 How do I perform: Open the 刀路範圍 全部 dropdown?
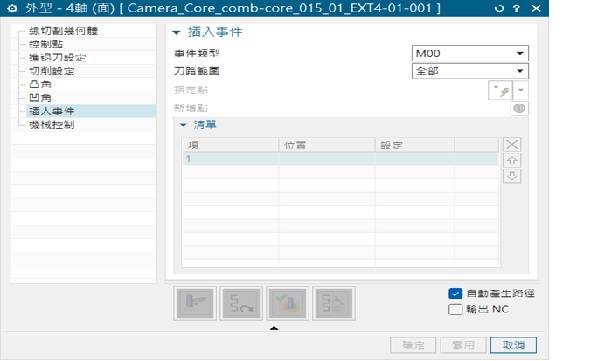[470, 71]
